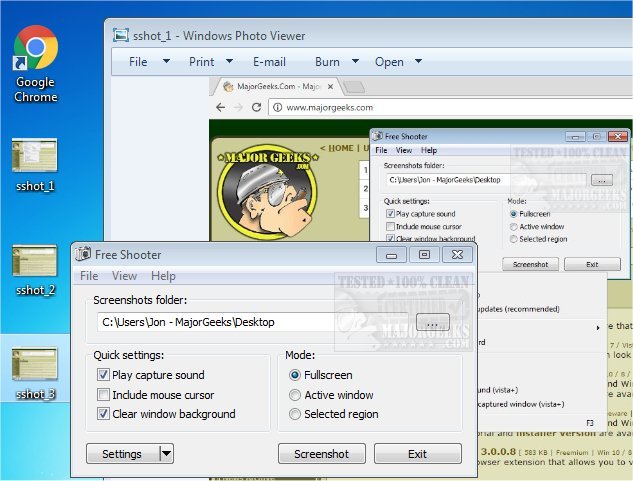
Task: Toggle Clear window background checkbox
Action: point(103,414)
